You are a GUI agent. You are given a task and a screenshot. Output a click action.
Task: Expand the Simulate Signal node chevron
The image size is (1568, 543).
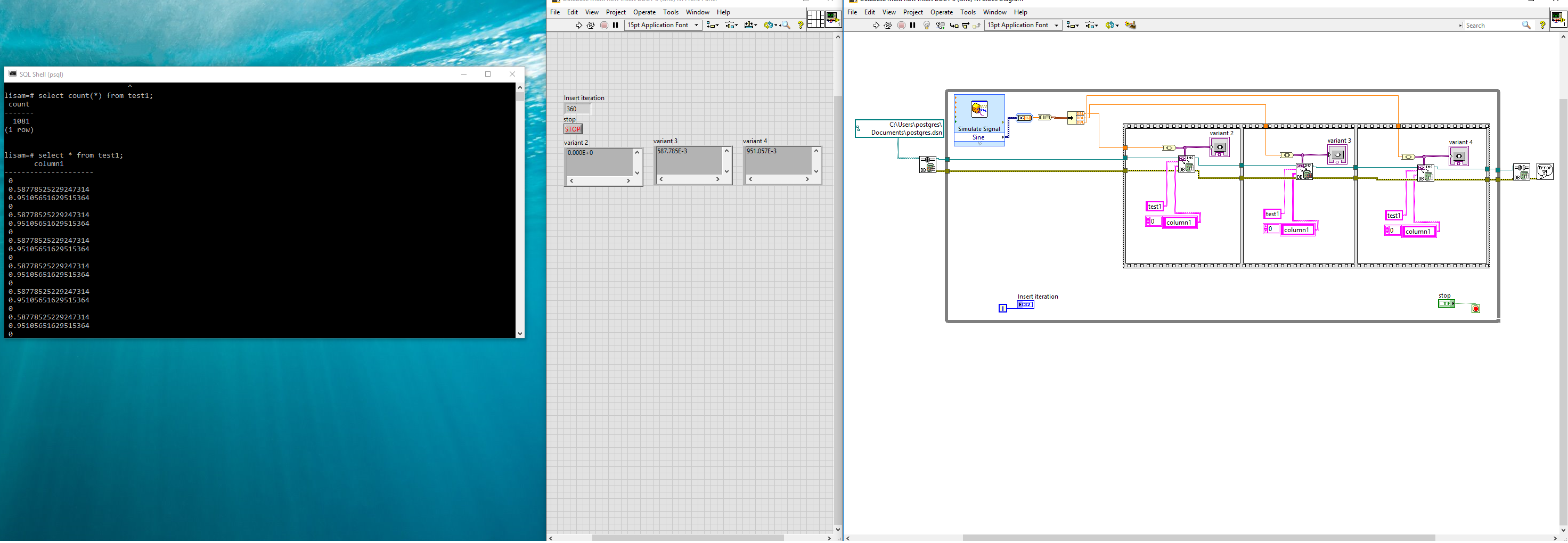pyautogui.click(x=979, y=144)
